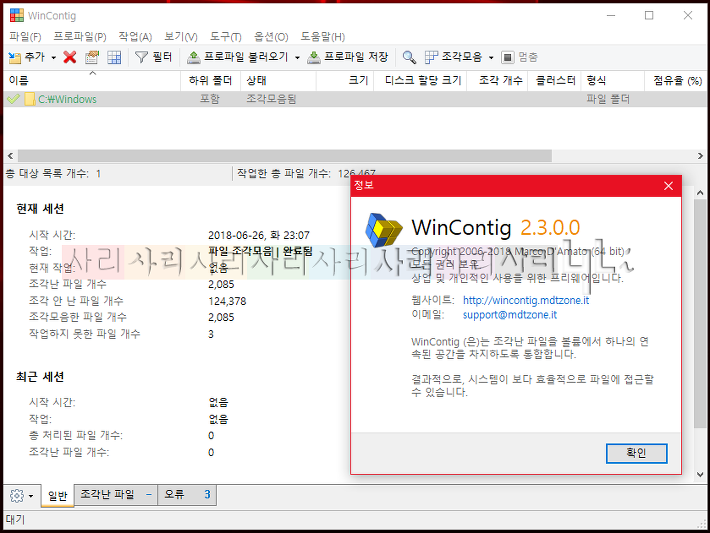Viewport: 710px width, 533px height.
Task: Click the session panel scroll down arrow
Action: [x=700, y=474]
